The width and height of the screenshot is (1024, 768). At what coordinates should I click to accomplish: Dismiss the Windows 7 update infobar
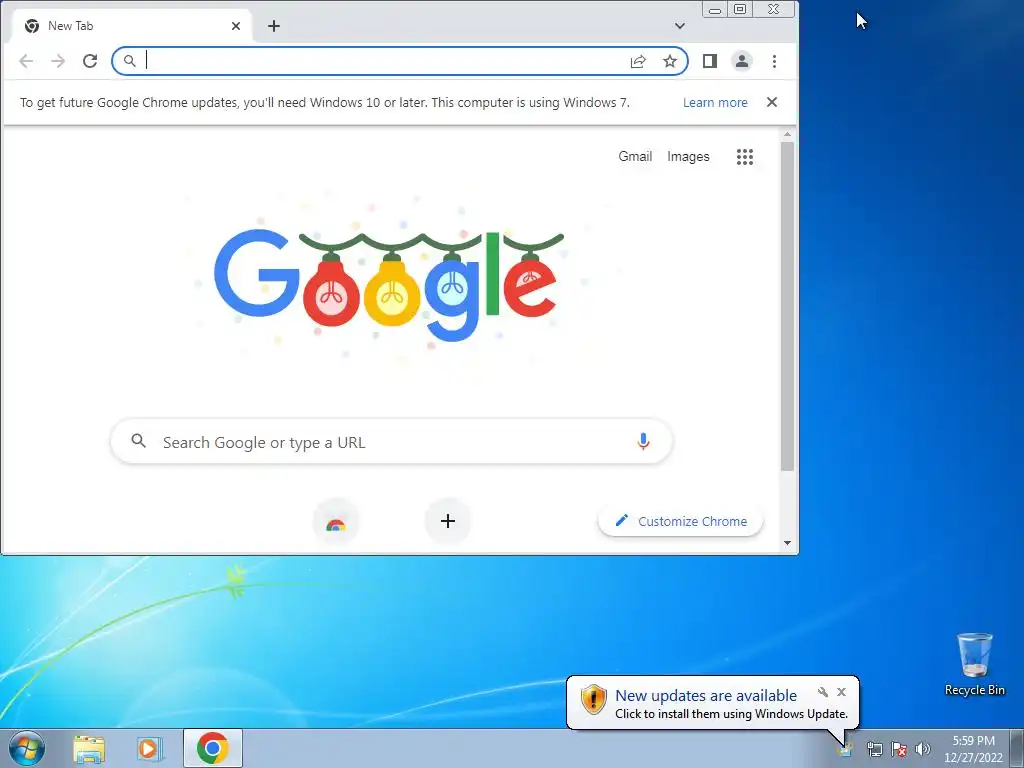772,102
